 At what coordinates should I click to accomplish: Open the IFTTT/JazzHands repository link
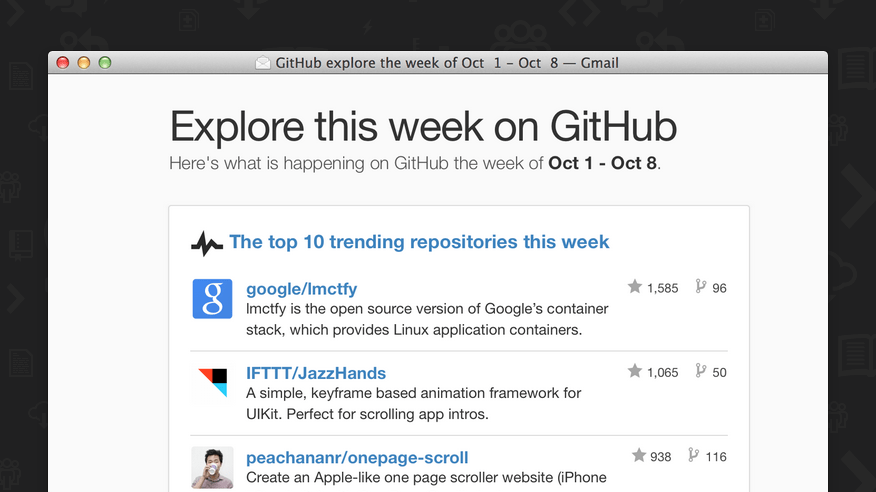coord(316,373)
